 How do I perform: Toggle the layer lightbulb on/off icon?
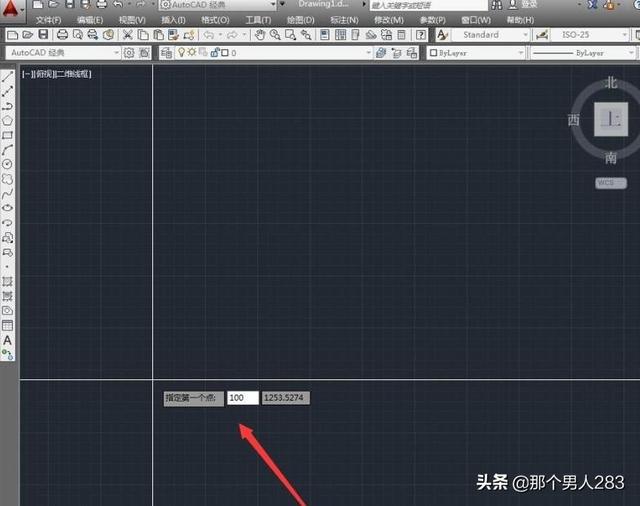[182, 53]
